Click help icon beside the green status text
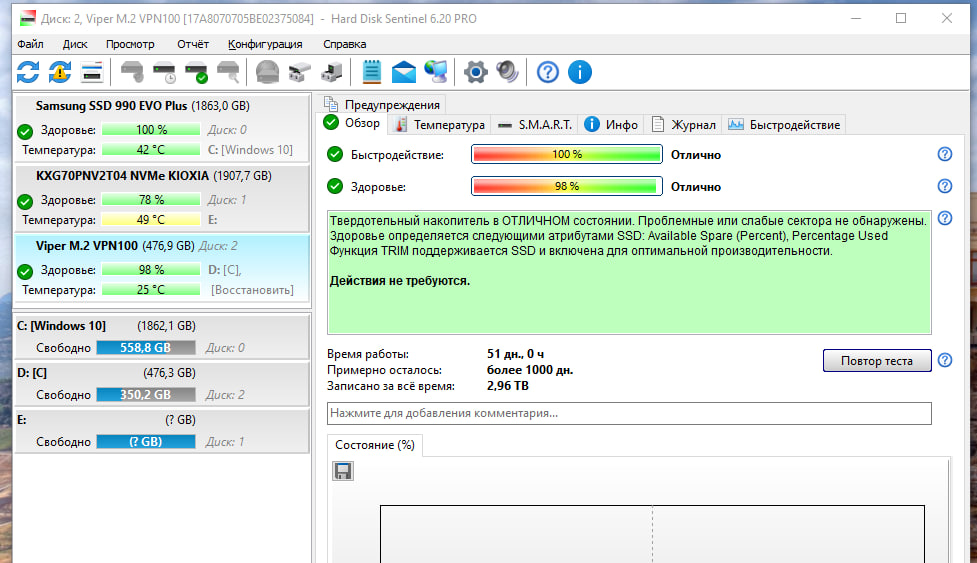 [x=945, y=218]
